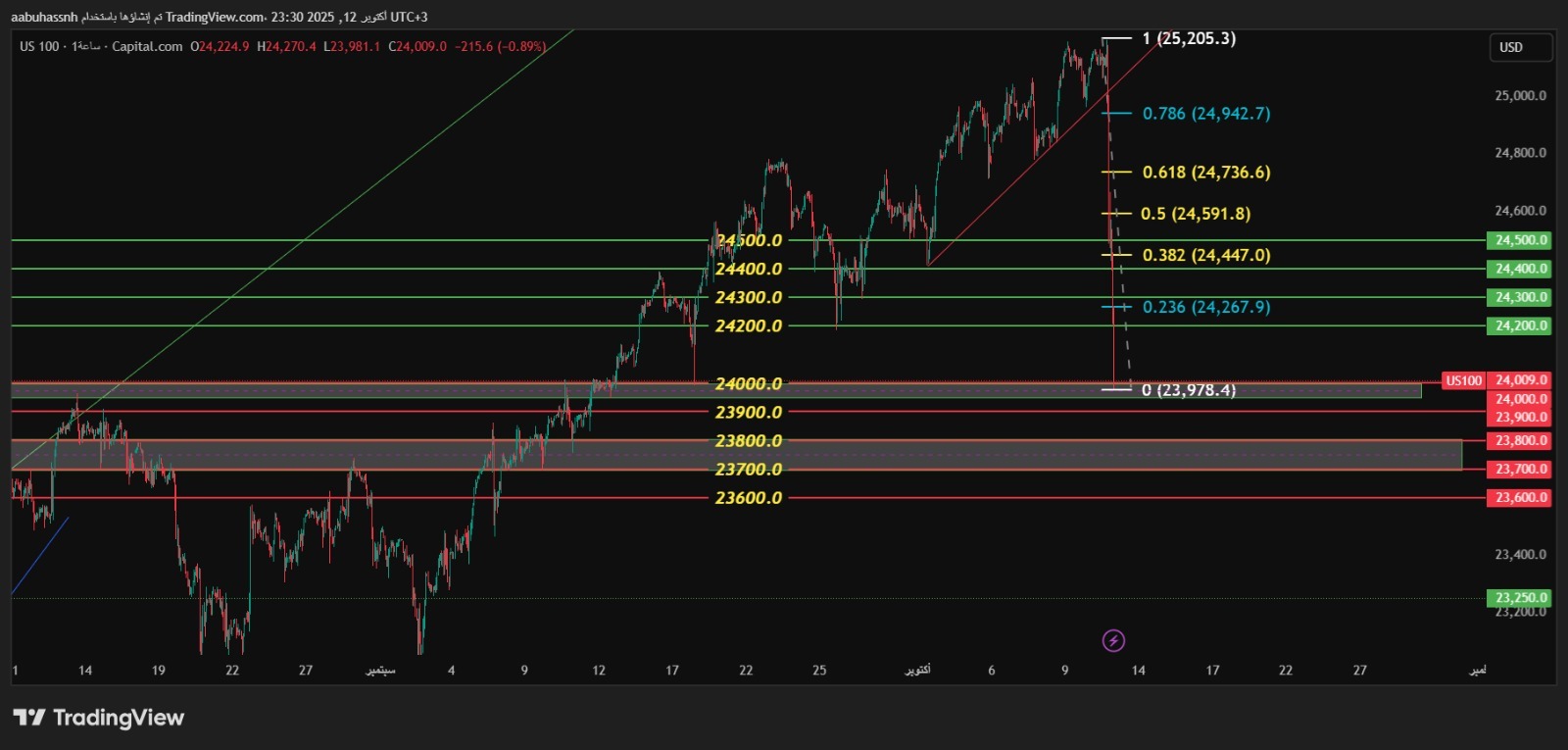Select the yellow 24000.0 text label
The width and height of the screenshot is (1568, 750).
coord(749,383)
